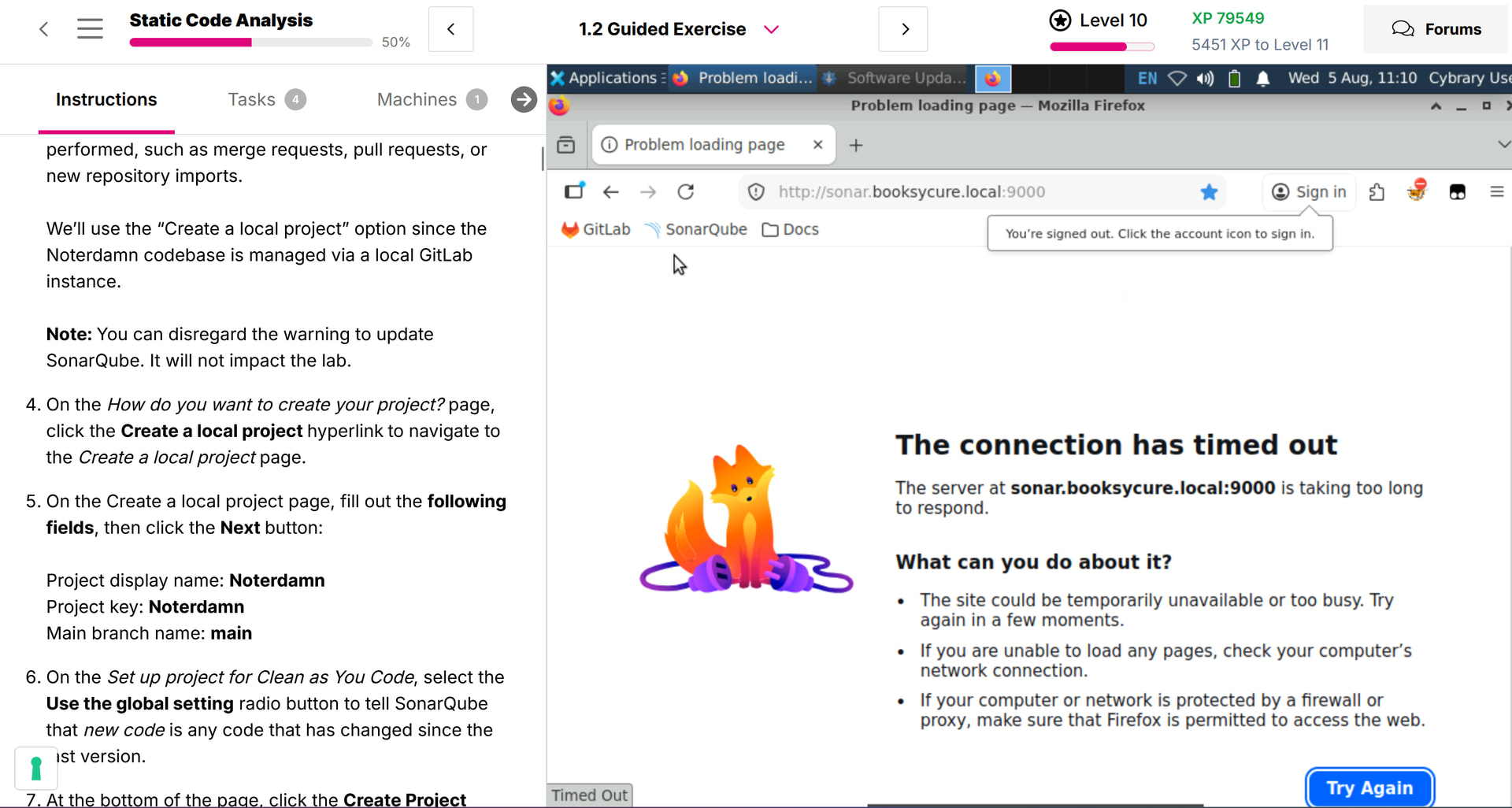The image size is (1512, 808).
Task: Click the 'Main branch name: main' line
Action: click(x=150, y=633)
